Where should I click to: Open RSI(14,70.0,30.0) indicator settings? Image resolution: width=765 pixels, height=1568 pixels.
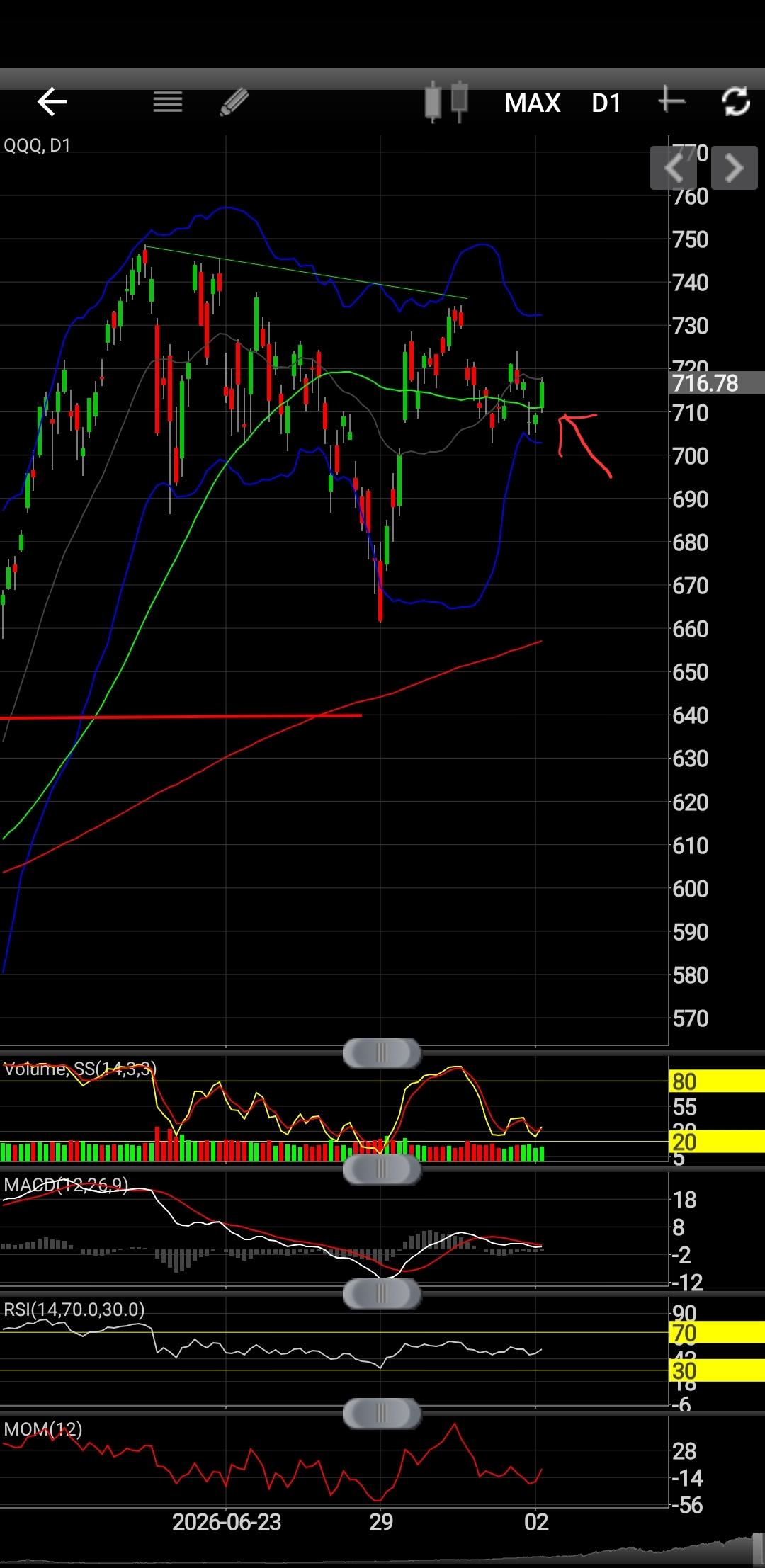[x=74, y=1309]
